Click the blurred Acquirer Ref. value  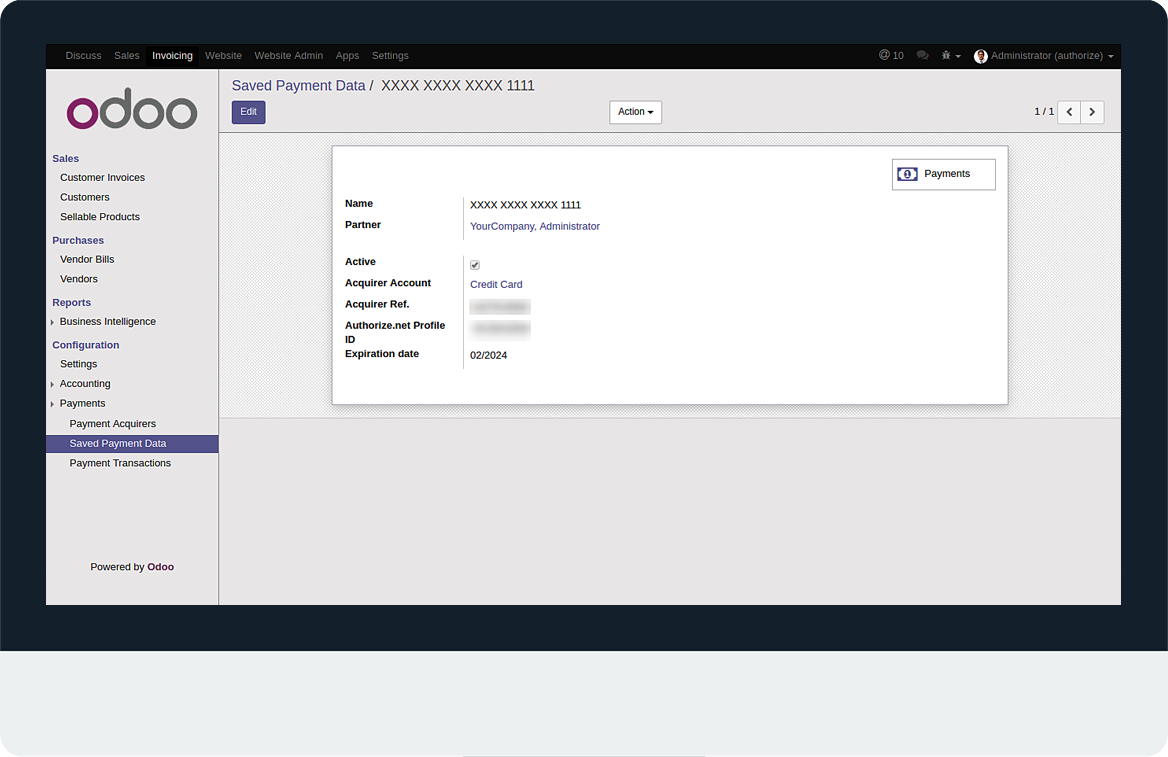(x=500, y=307)
